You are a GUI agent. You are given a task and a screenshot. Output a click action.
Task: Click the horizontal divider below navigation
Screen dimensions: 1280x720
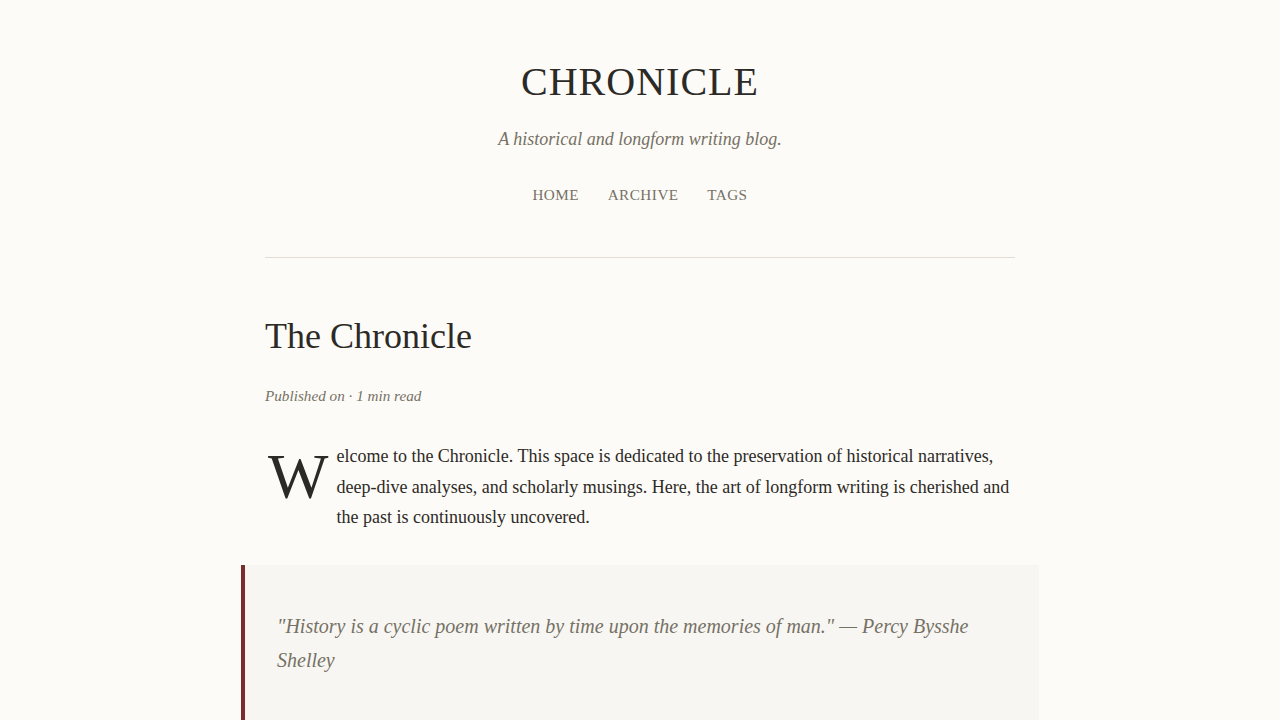pos(639,257)
